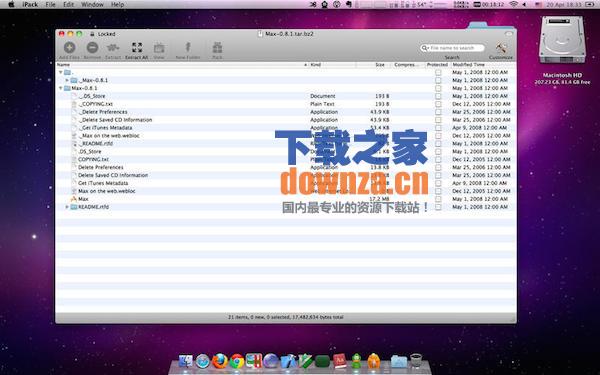Open the Macintosh HD desktop drive

point(562,40)
